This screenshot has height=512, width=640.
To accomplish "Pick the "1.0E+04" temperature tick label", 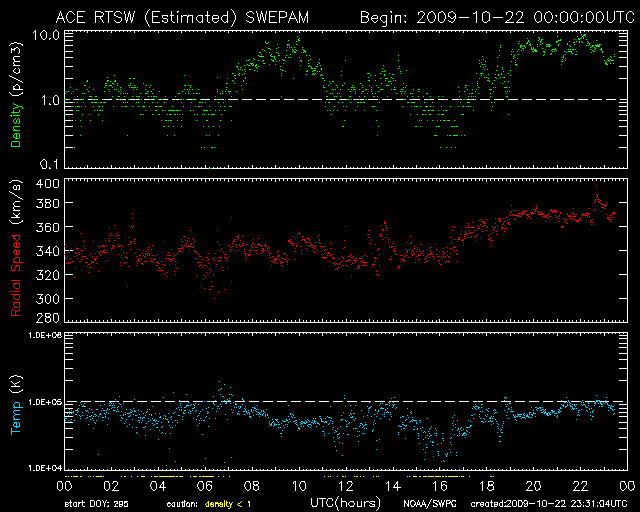I will (45, 467).
